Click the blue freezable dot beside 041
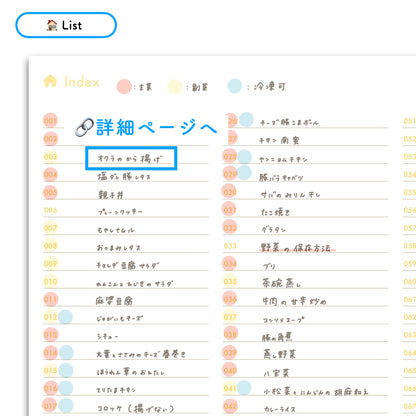 (x=244, y=388)
